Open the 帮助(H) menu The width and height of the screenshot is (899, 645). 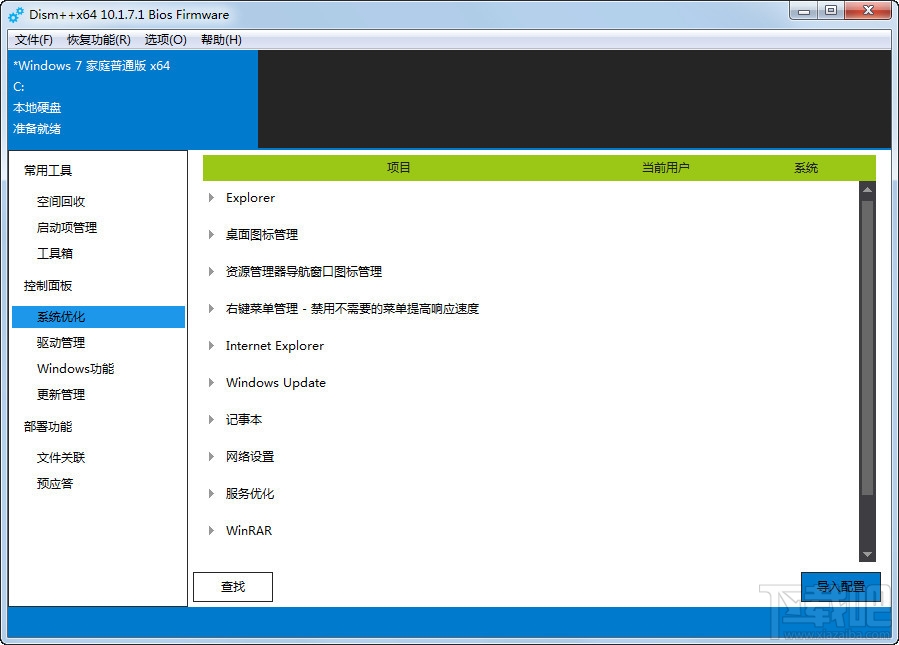point(220,40)
